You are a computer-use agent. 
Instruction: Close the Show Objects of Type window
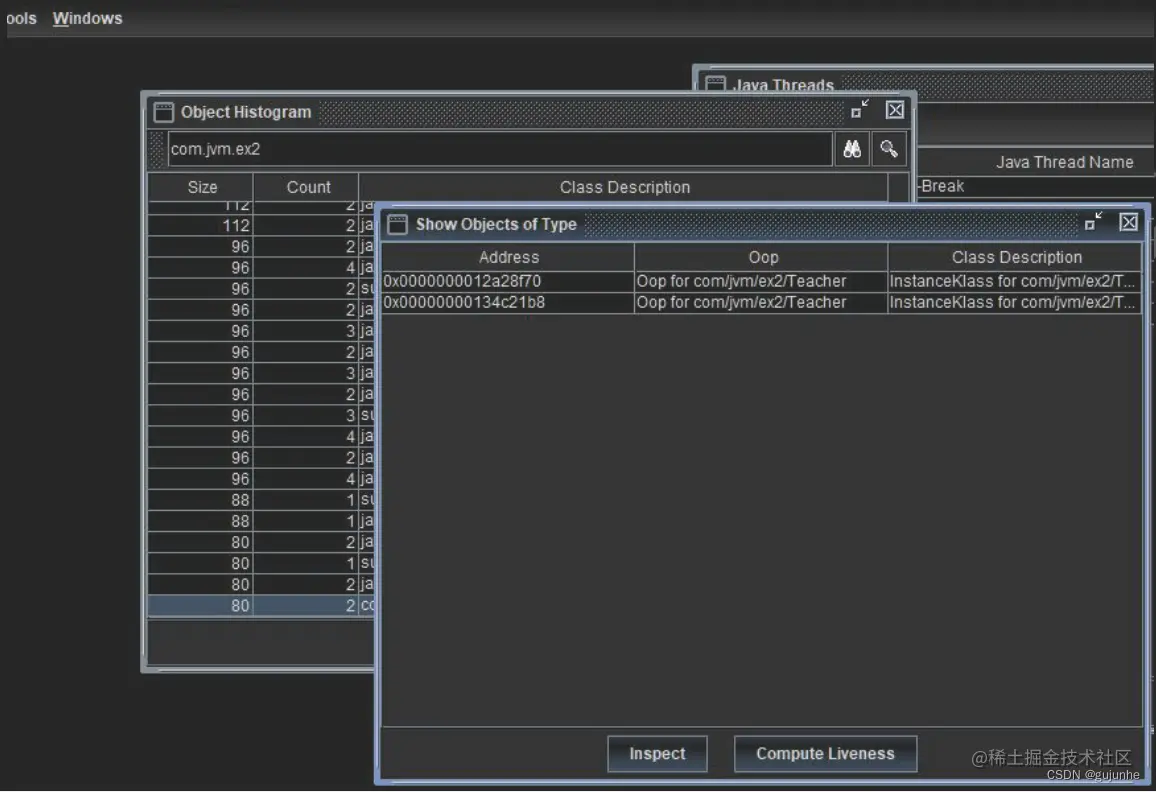point(1129,222)
